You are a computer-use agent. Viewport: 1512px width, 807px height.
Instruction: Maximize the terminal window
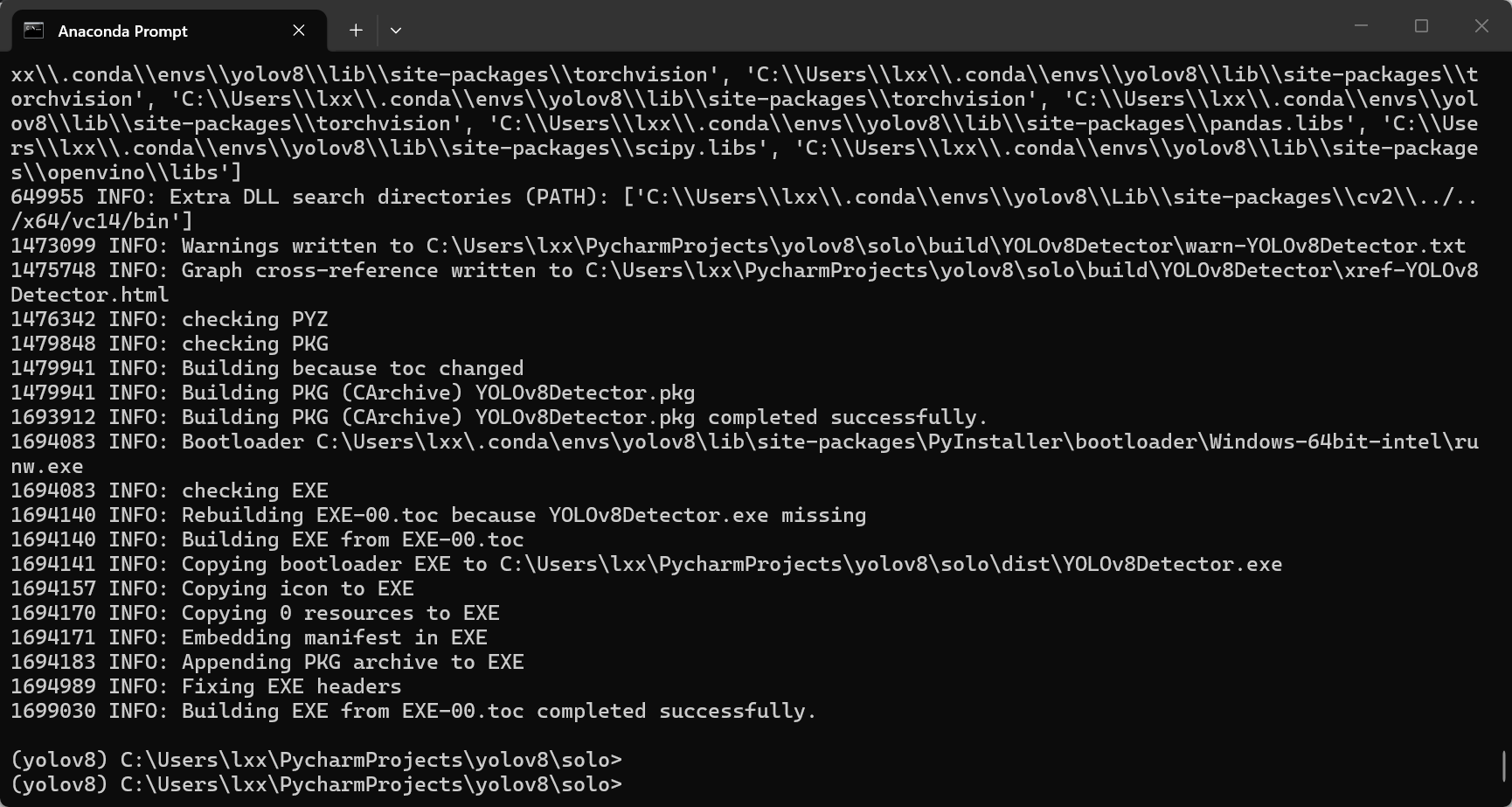[x=1421, y=26]
